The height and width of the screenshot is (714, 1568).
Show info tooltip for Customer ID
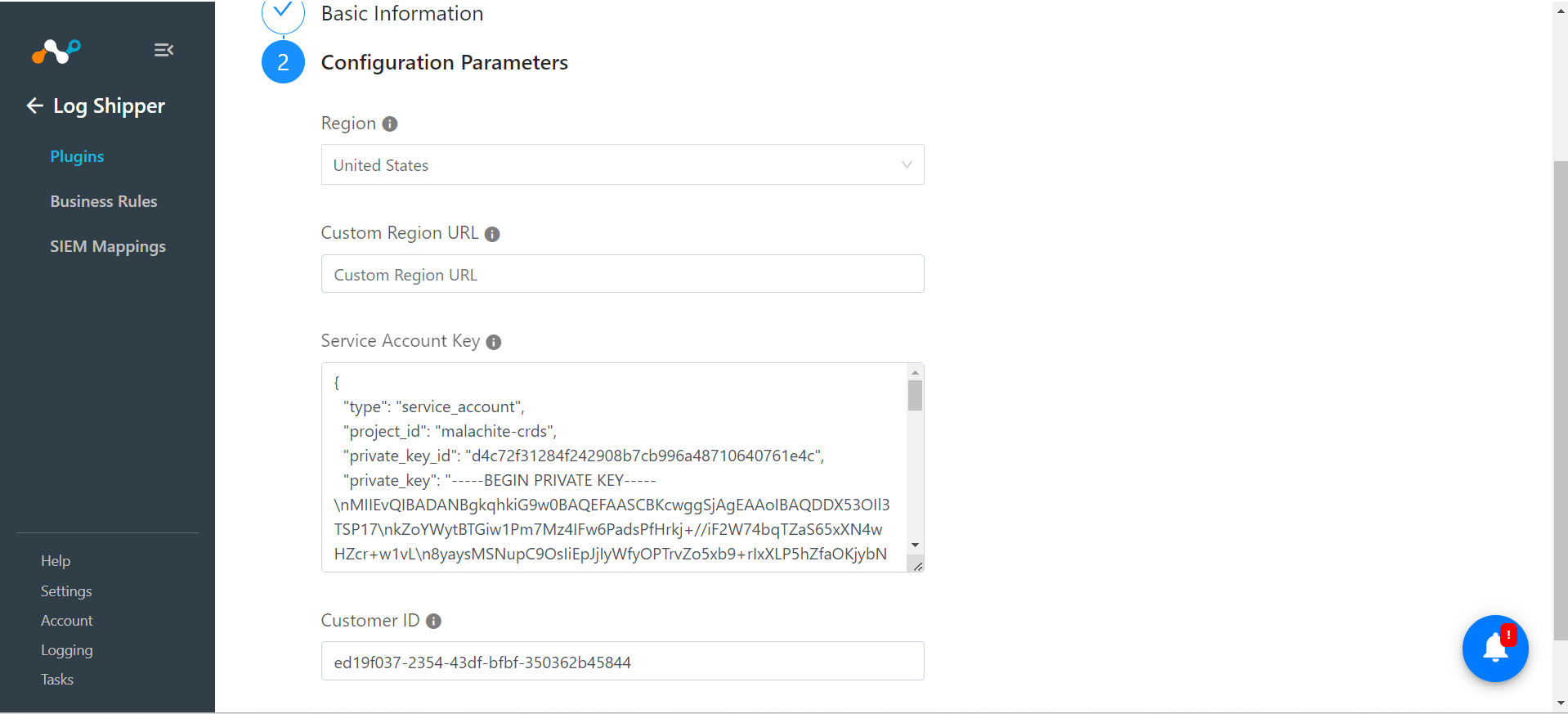434,622
